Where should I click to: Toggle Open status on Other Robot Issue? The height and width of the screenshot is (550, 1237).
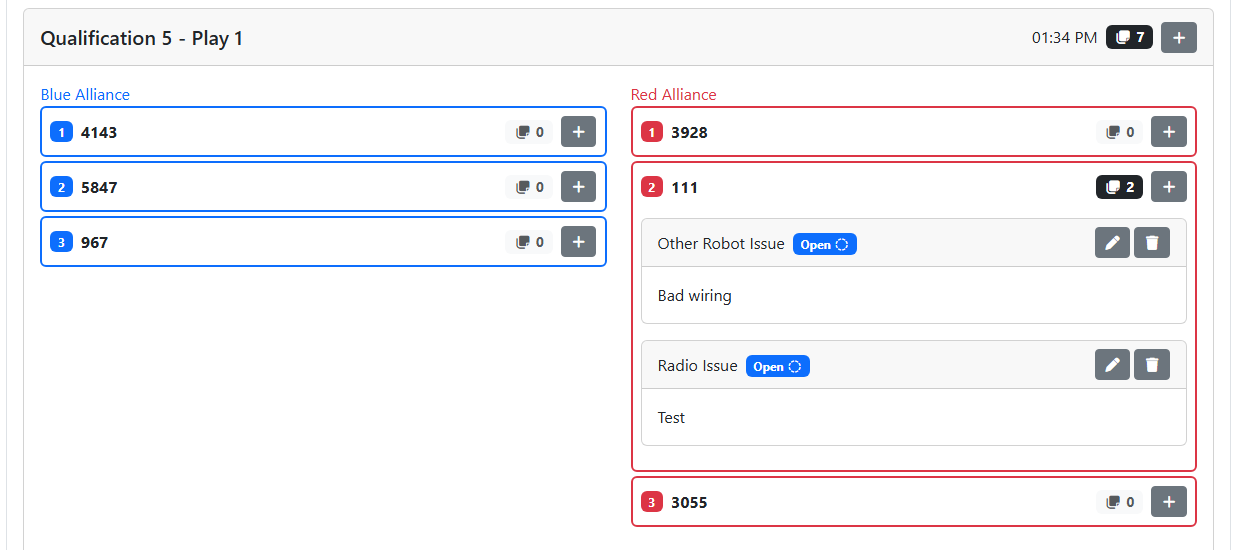pos(825,244)
